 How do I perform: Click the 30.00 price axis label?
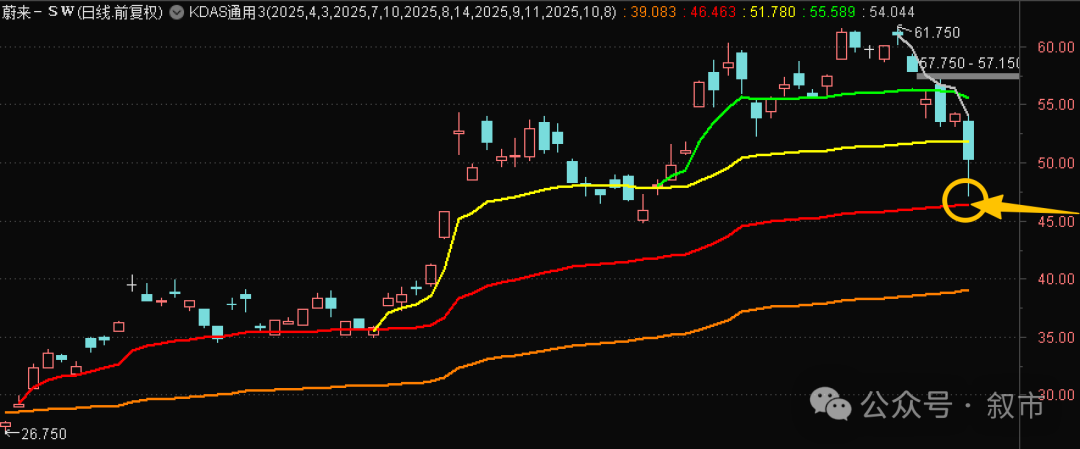[1055, 395]
